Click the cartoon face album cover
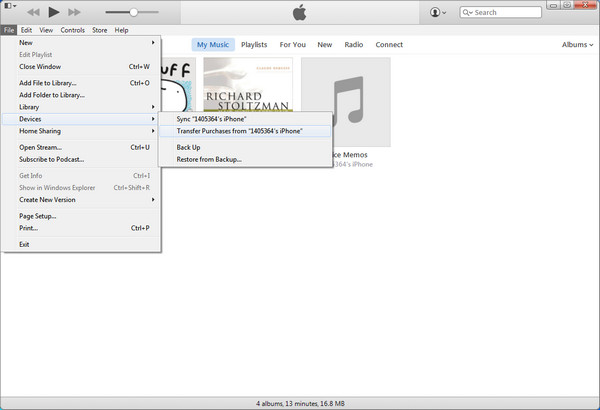Screen dimensions: 600x410 (179, 85)
